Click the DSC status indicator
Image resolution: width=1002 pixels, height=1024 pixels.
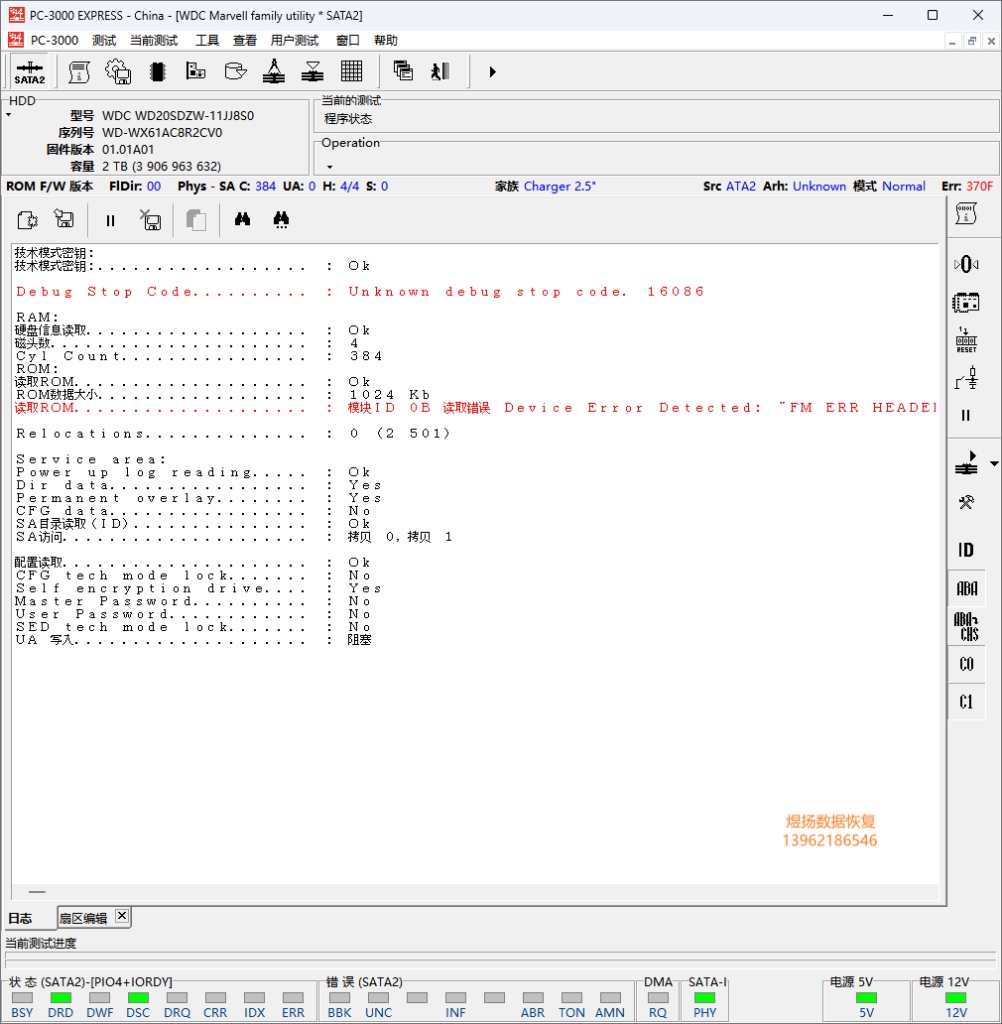(138, 998)
